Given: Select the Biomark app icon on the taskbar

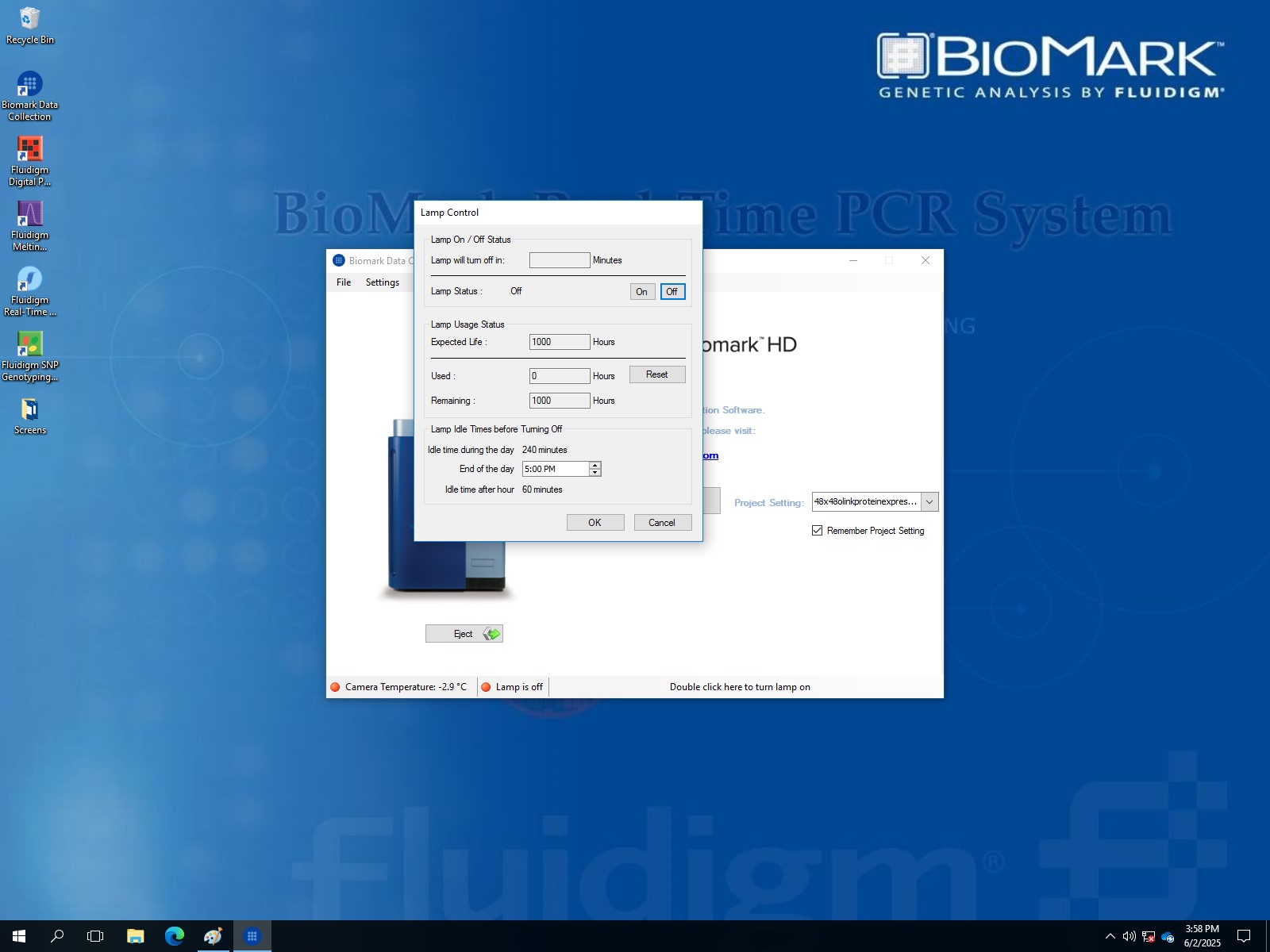Looking at the screenshot, I should point(252,936).
